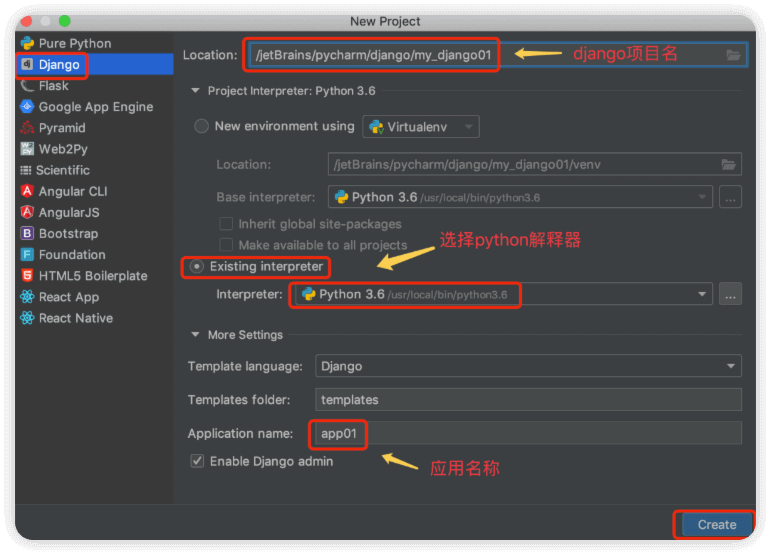Click the Flask horn icon
The width and height of the screenshot is (771, 555).
tap(28, 86)
